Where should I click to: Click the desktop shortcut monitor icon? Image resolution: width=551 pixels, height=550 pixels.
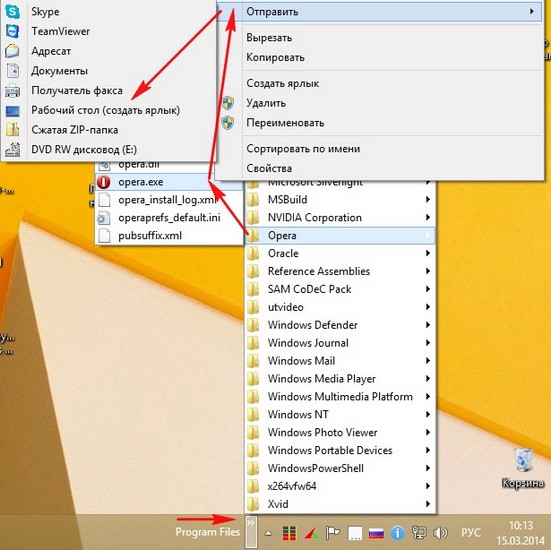click(13, 111)
